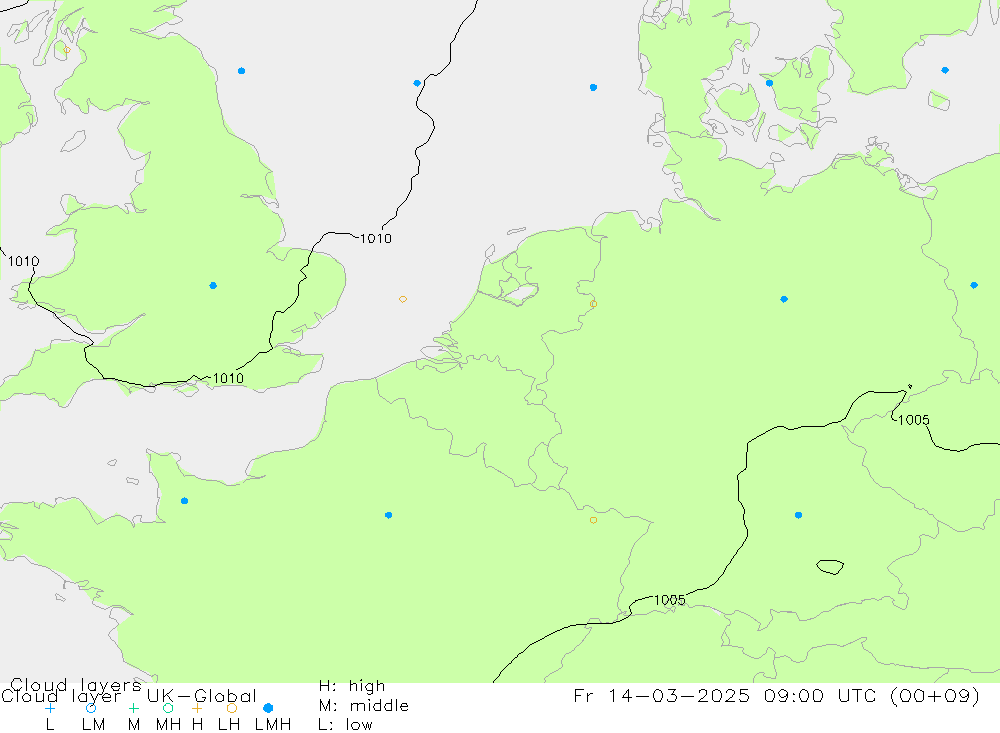Image resolution: width=1000 pixels, height=733 pixels.
Task: Click the forecast date '14-03-2025 09:00 UTC'
Action: click(744, 696)
